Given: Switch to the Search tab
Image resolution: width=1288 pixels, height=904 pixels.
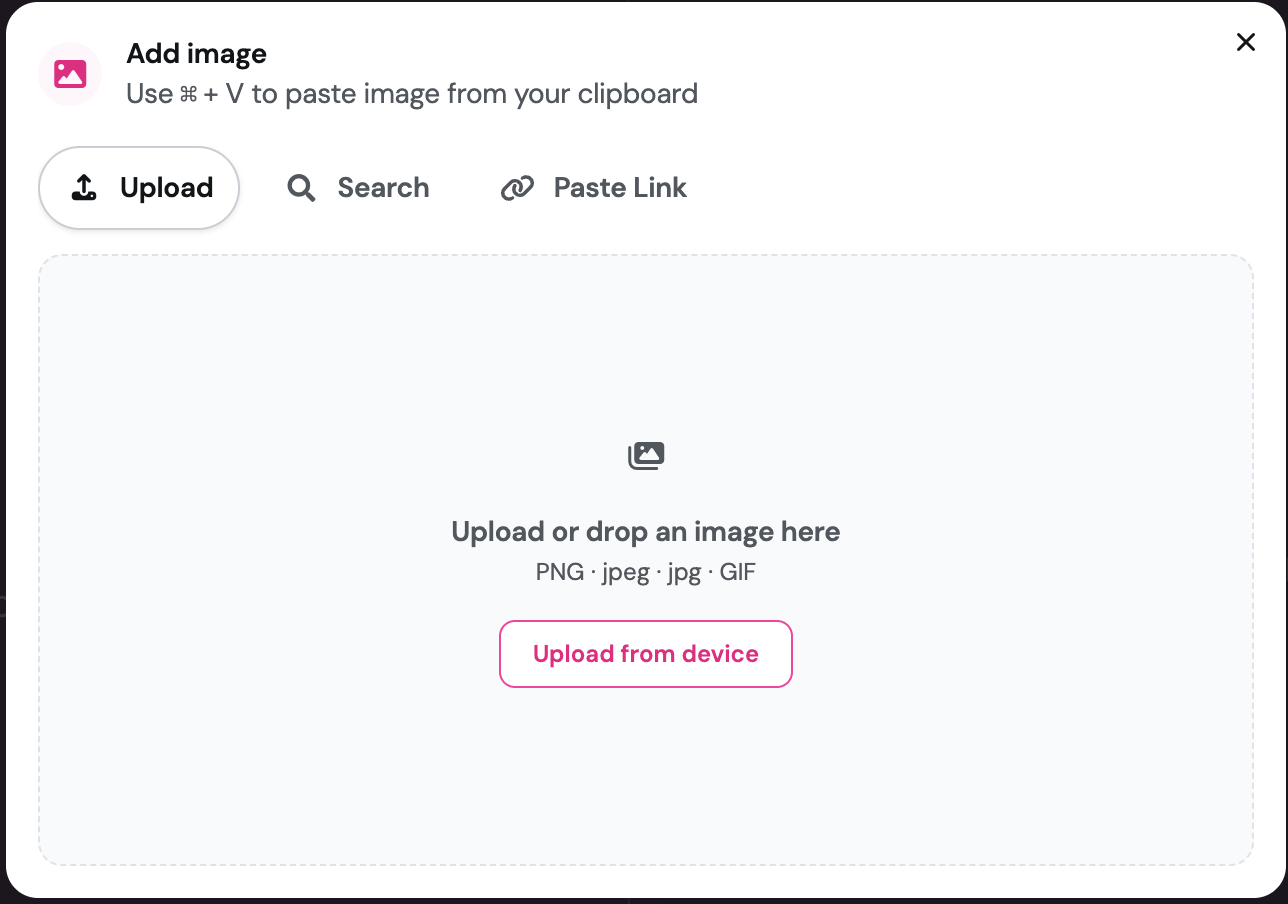Looking at the screenshot, I should click(358, 188).
